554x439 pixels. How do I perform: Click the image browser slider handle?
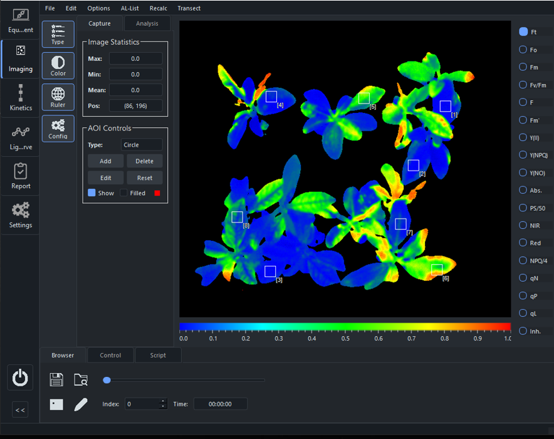(x=107, y=380)
